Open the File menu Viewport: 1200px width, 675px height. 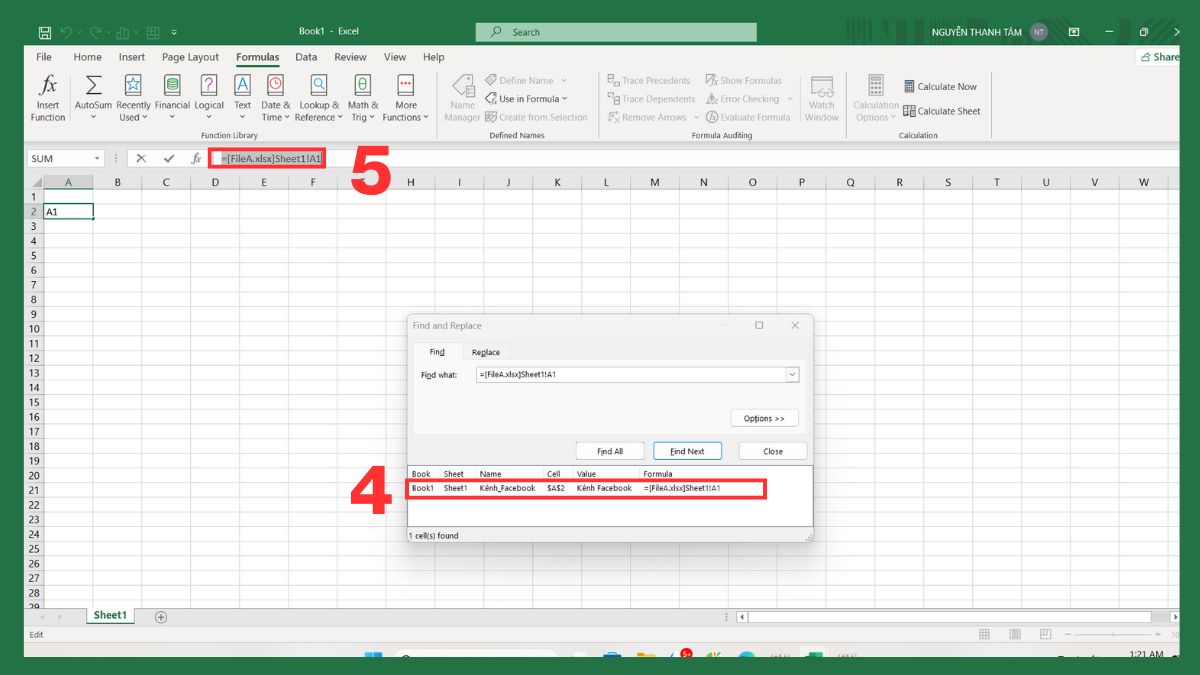coord(44,57)
